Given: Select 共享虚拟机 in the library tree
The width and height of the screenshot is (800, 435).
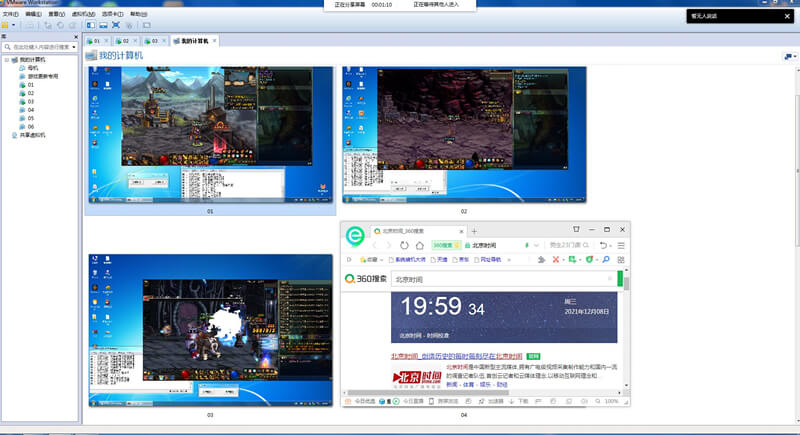Looking at the screenshot, I should 32,135.
